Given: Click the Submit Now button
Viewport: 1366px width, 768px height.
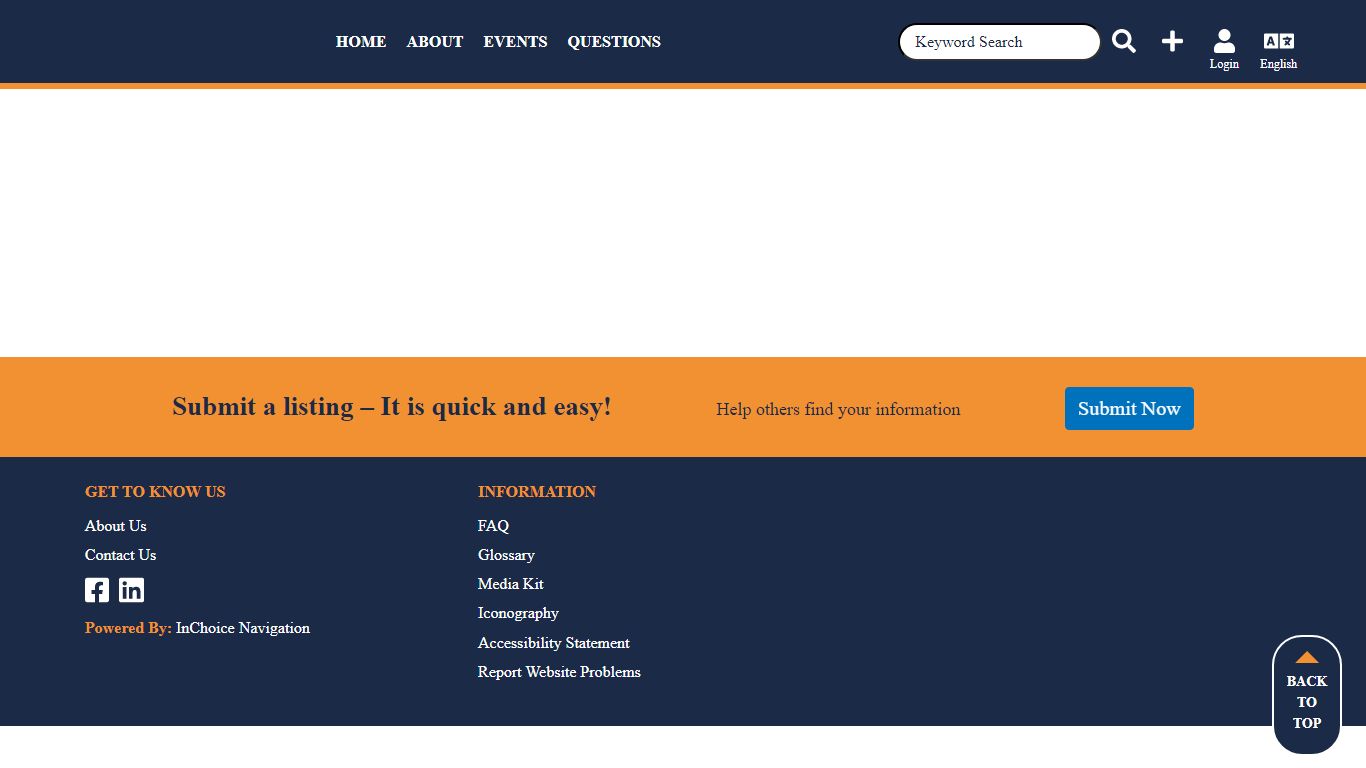Looking at the screenshot, I should pyautogui.click(x=1129, y=408).
